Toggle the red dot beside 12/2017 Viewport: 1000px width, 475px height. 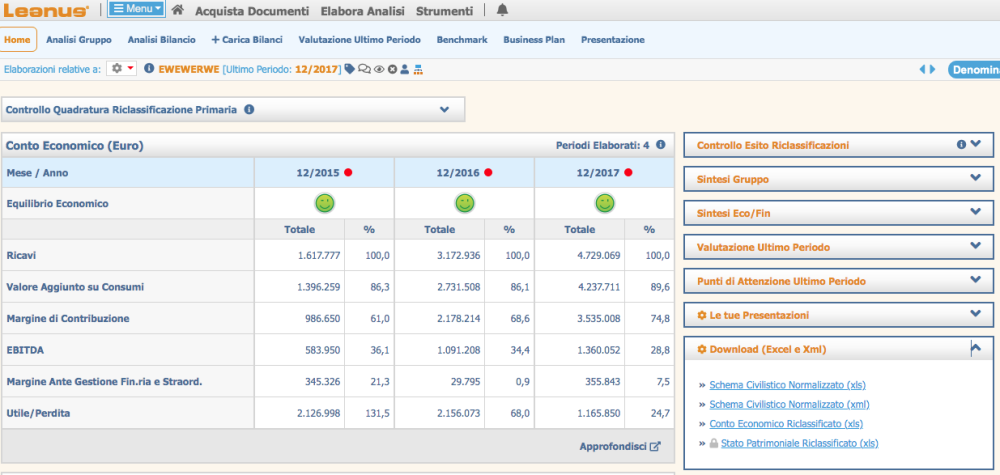click(628, 173)
